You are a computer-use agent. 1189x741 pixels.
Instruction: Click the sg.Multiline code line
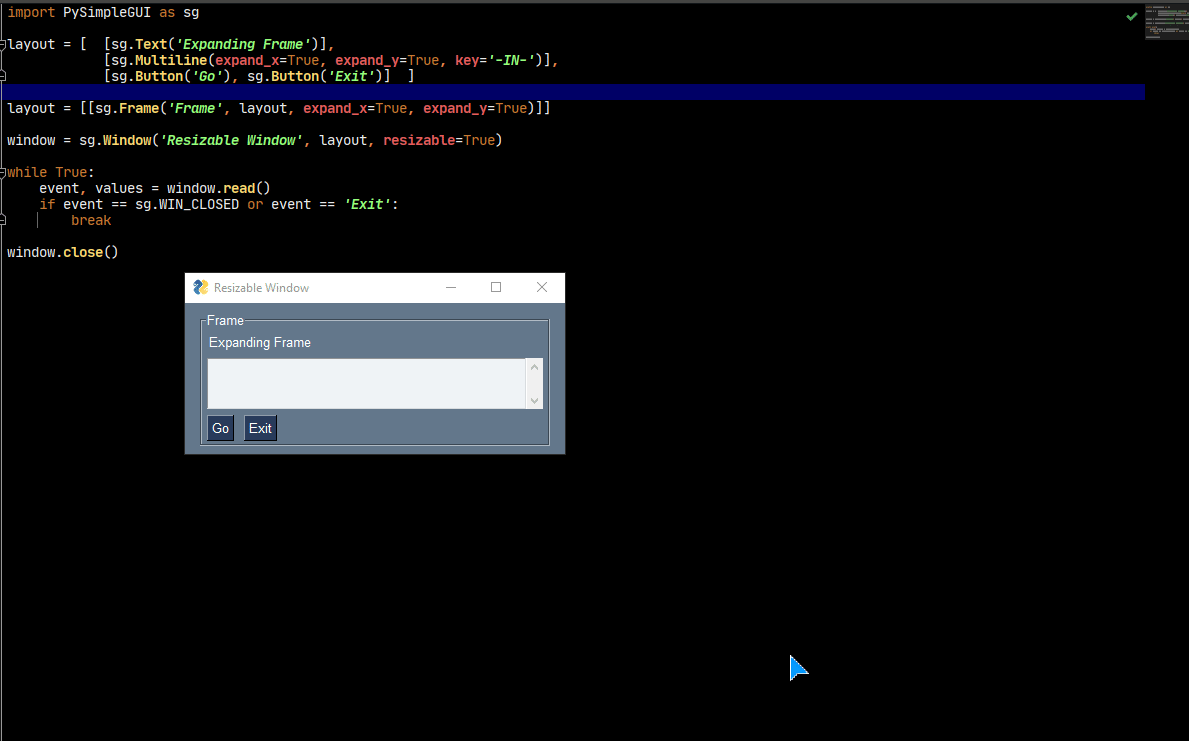(x=331, y=61)
